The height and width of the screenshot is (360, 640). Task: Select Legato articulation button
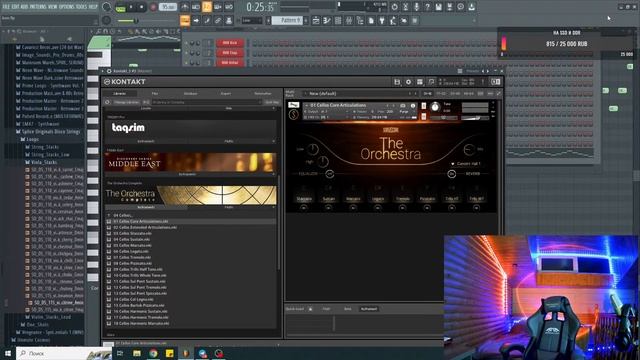coord(378,199)
